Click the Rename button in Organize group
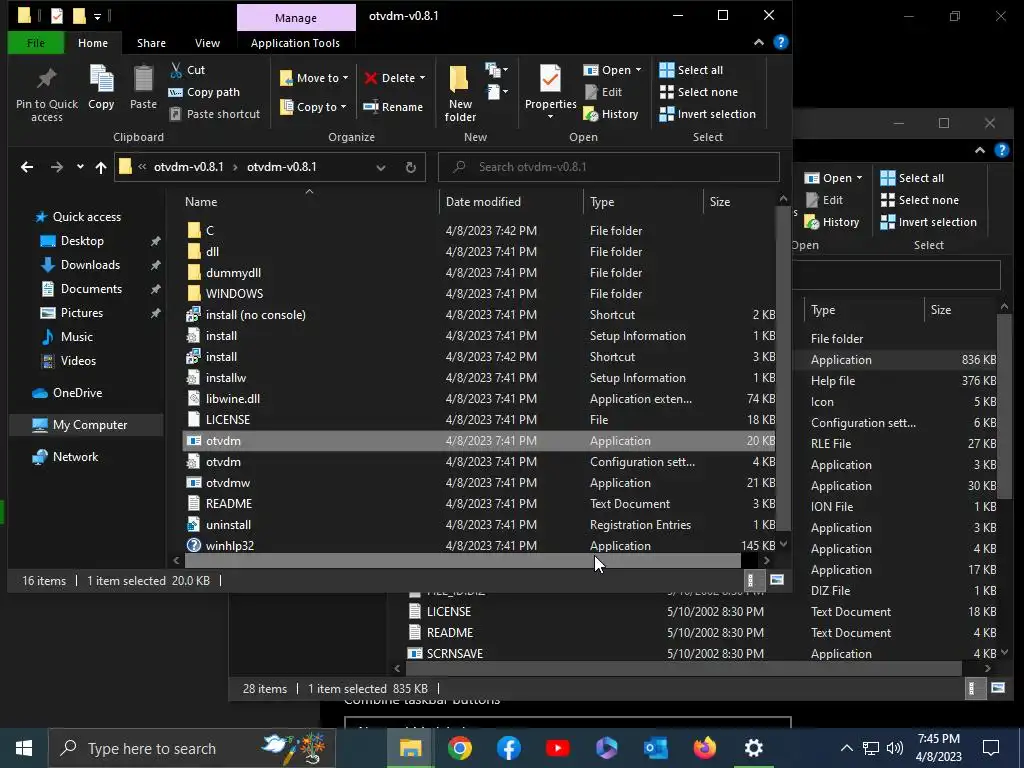Image resolution: width=1024 pixels, height=768 pixels. point(393,107)
